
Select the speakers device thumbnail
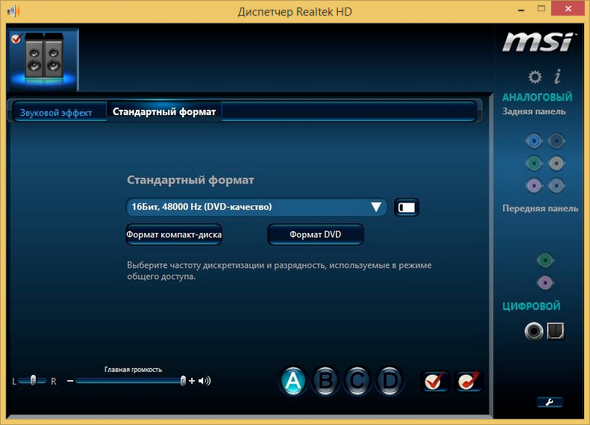click(x=43, y=60)
